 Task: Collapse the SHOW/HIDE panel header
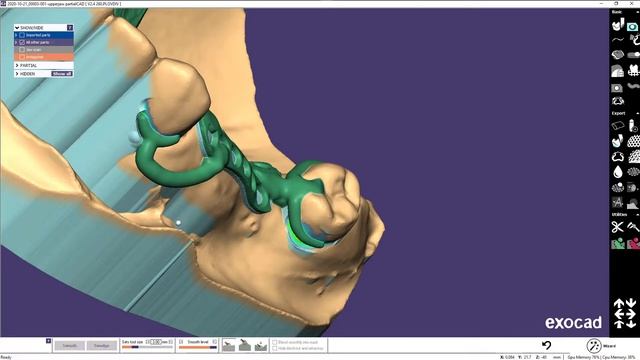(17, 28)
